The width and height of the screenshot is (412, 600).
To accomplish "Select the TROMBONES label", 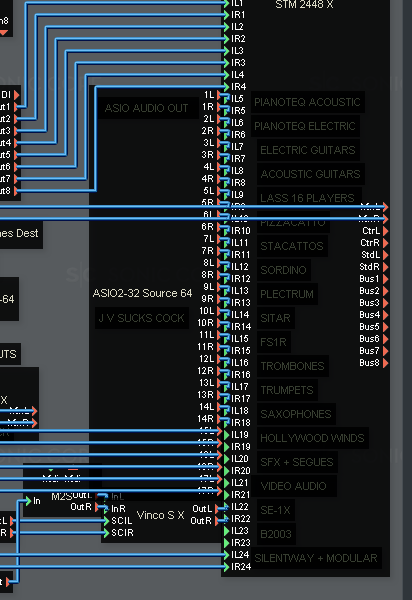I will pos(292,366).
